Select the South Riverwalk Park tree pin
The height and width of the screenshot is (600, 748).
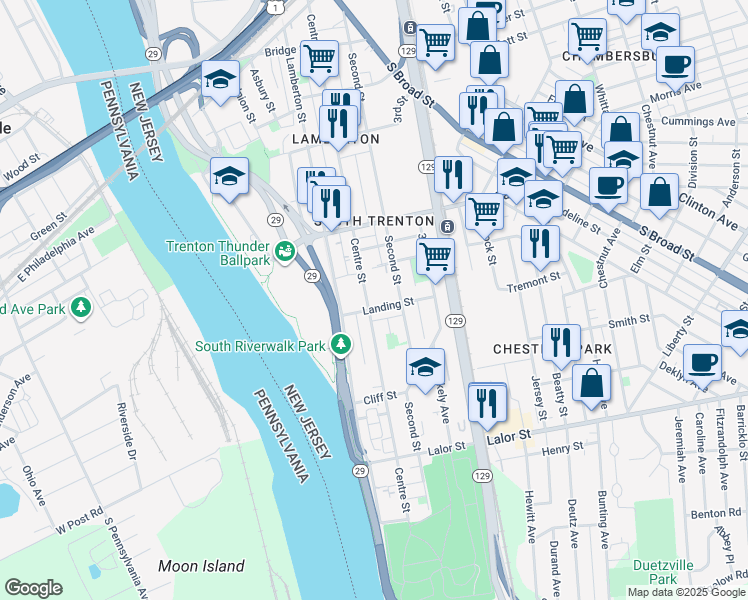[x=341, y=344]
